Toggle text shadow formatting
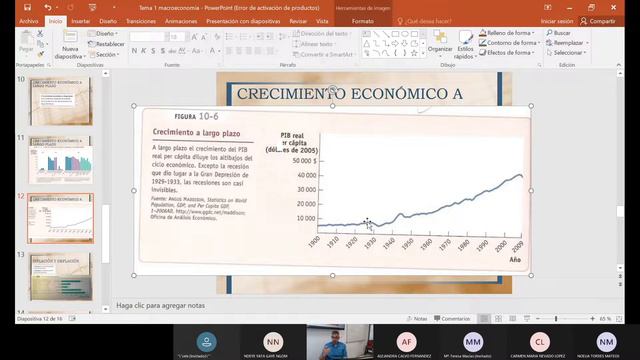 click(x=162, y=51)
